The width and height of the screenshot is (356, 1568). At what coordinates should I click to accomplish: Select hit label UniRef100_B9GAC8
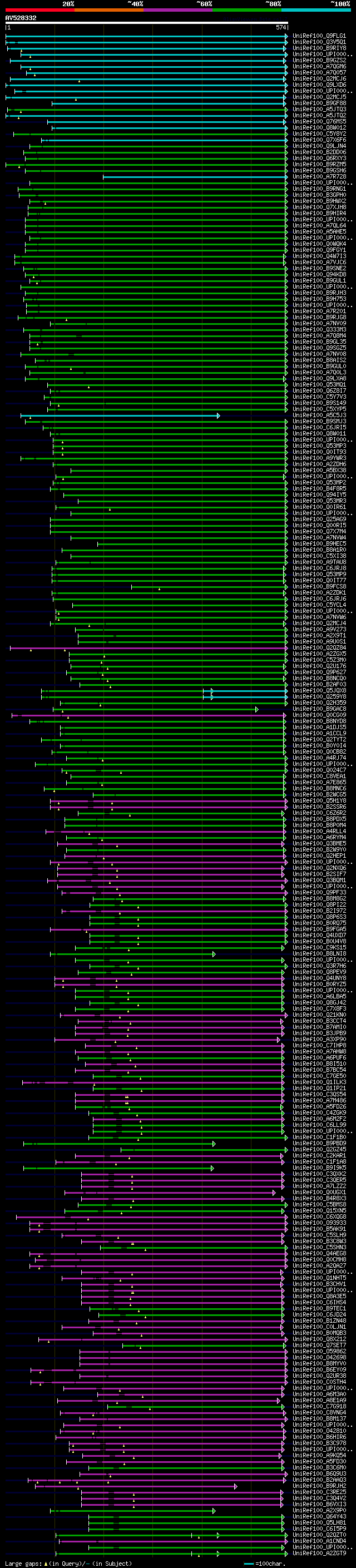(319, 709)
